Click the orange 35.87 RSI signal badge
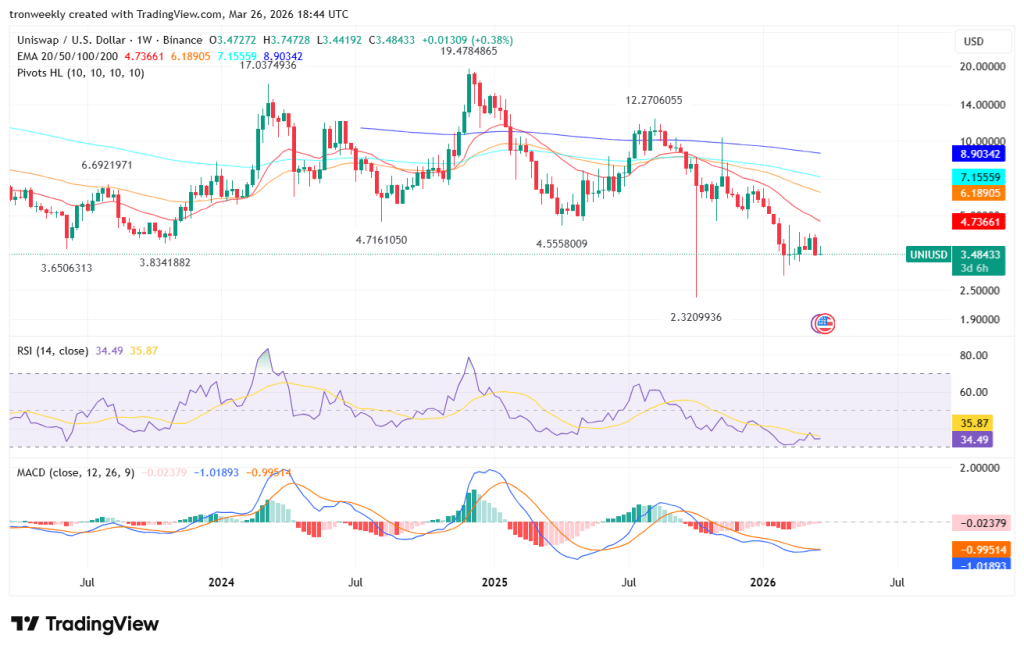This screenshot has height=652, width=1024. click(970, 423)
